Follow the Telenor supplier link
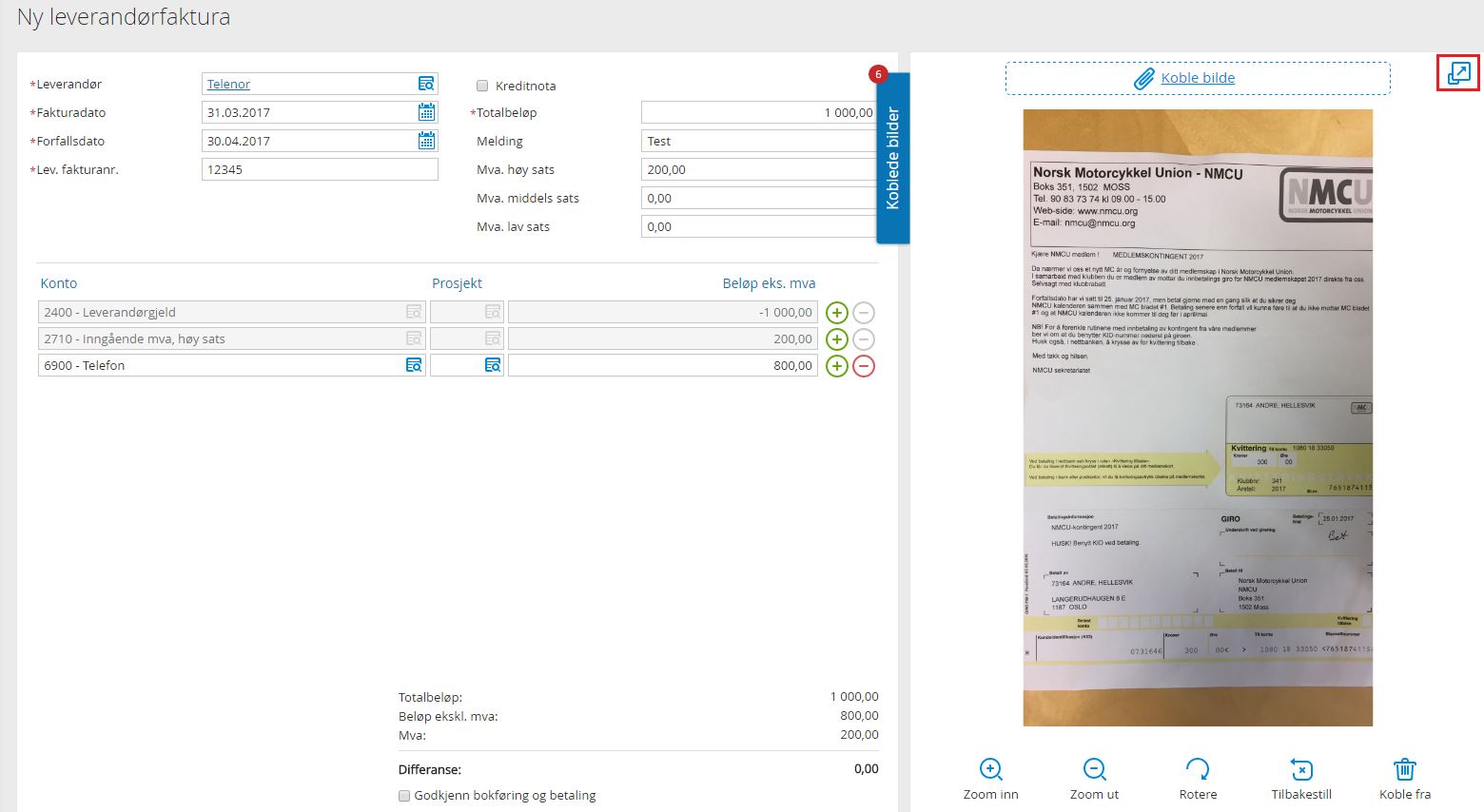The height and width of the screenshot is (812, 1484). click(228, 84)
